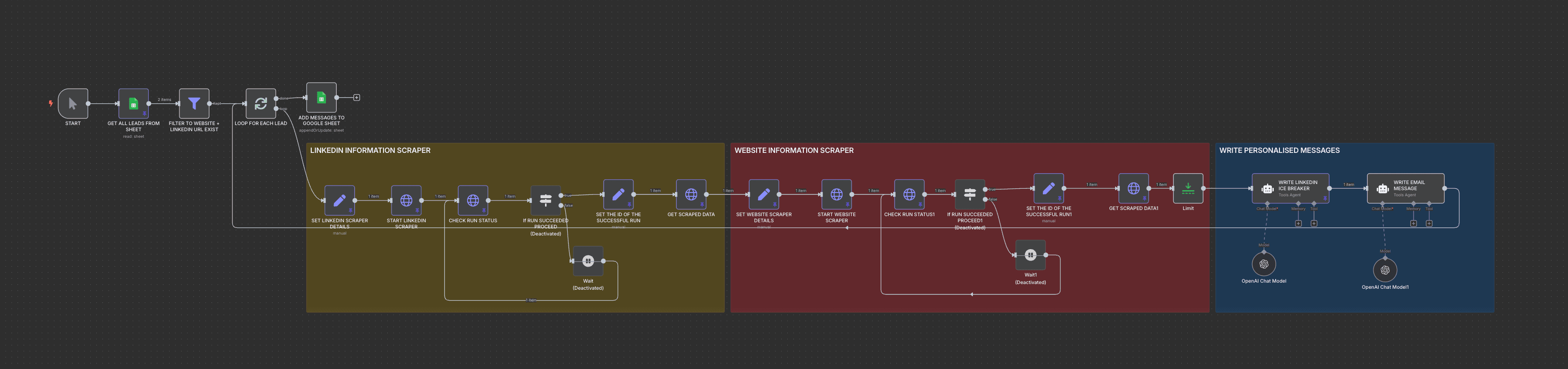The image size is (1568, 369).
Task: Click plus button after ADD MESSAGES node
Action: 357,97
